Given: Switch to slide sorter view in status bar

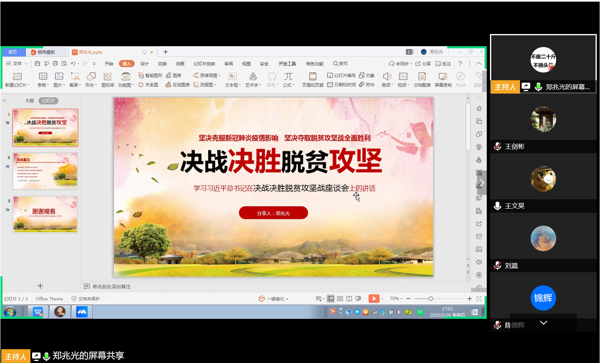Looking at the screenshot, I should coord(340,298).
